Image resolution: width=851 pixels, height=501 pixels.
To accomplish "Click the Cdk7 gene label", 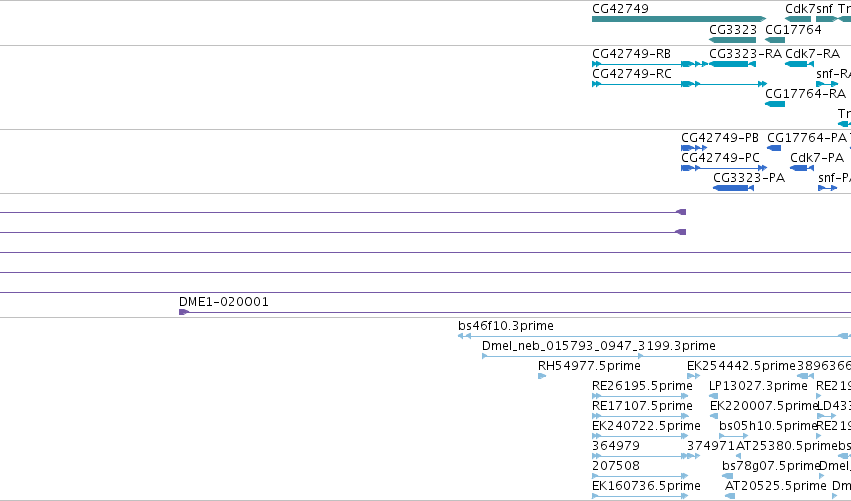I will tap(800, 9).
